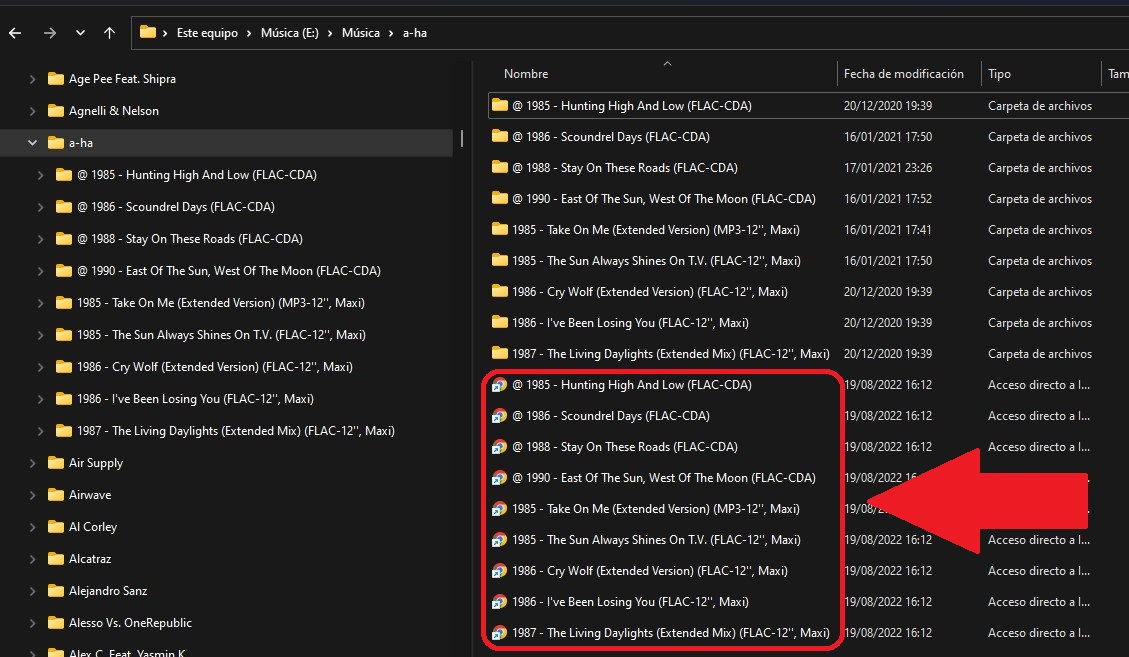Select 'Este equipo' in the breadcrumb
Viewport: 1129px width, 657px height.
[x=207, y=32]
